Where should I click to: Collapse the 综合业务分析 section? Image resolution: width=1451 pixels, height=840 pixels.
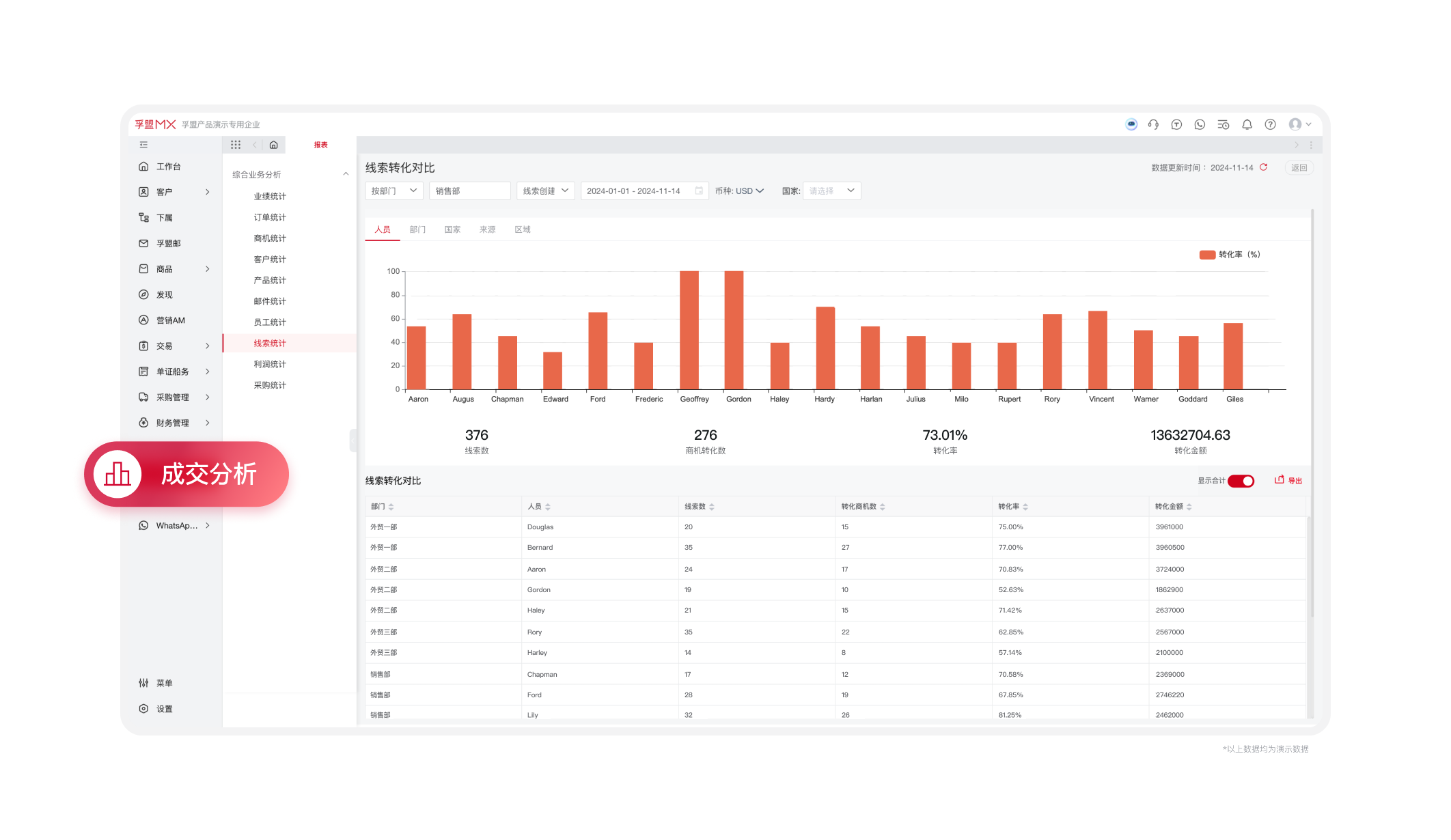pos(346,174)
